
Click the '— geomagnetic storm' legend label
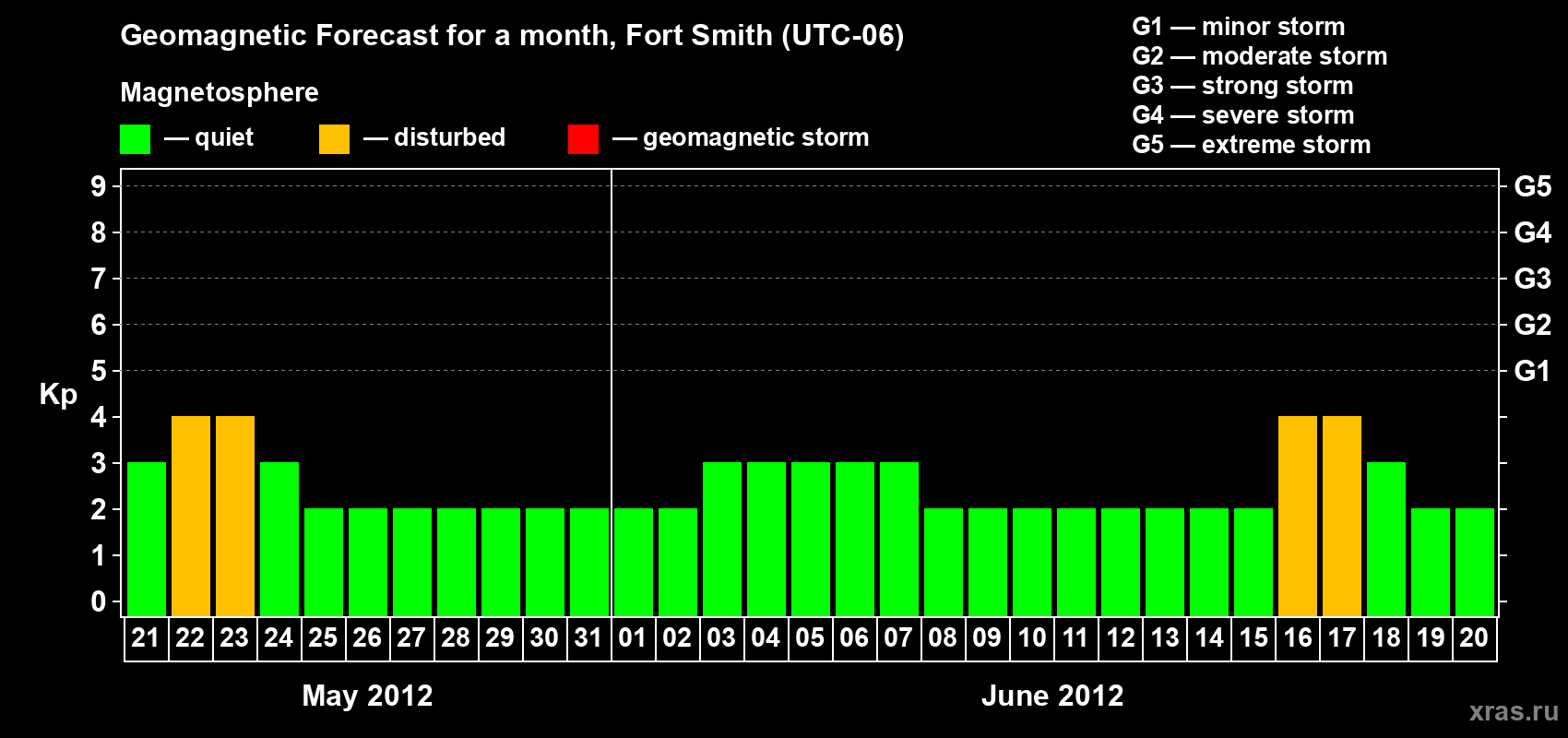741,137
